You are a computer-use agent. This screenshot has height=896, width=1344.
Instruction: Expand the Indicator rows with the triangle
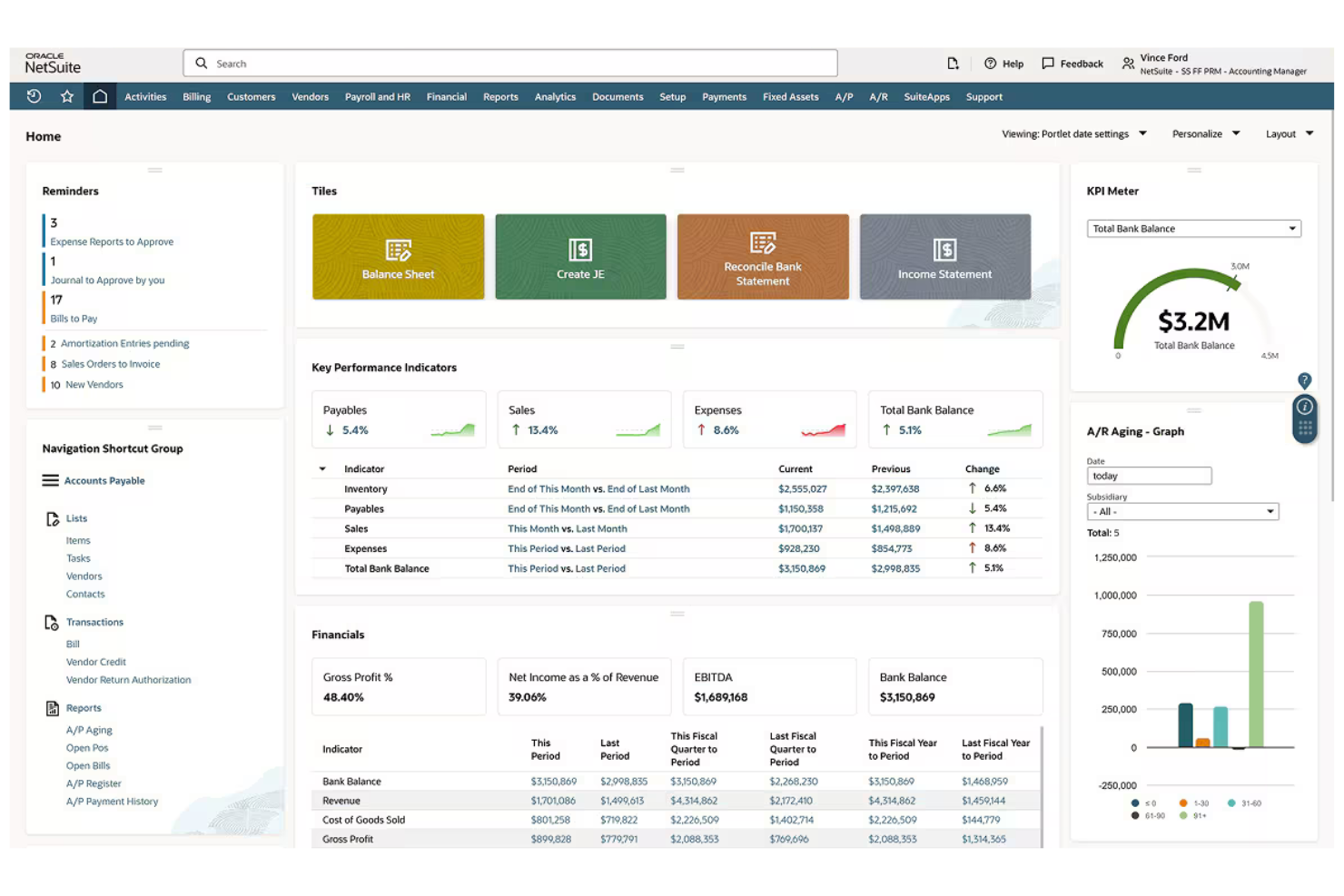322,468
